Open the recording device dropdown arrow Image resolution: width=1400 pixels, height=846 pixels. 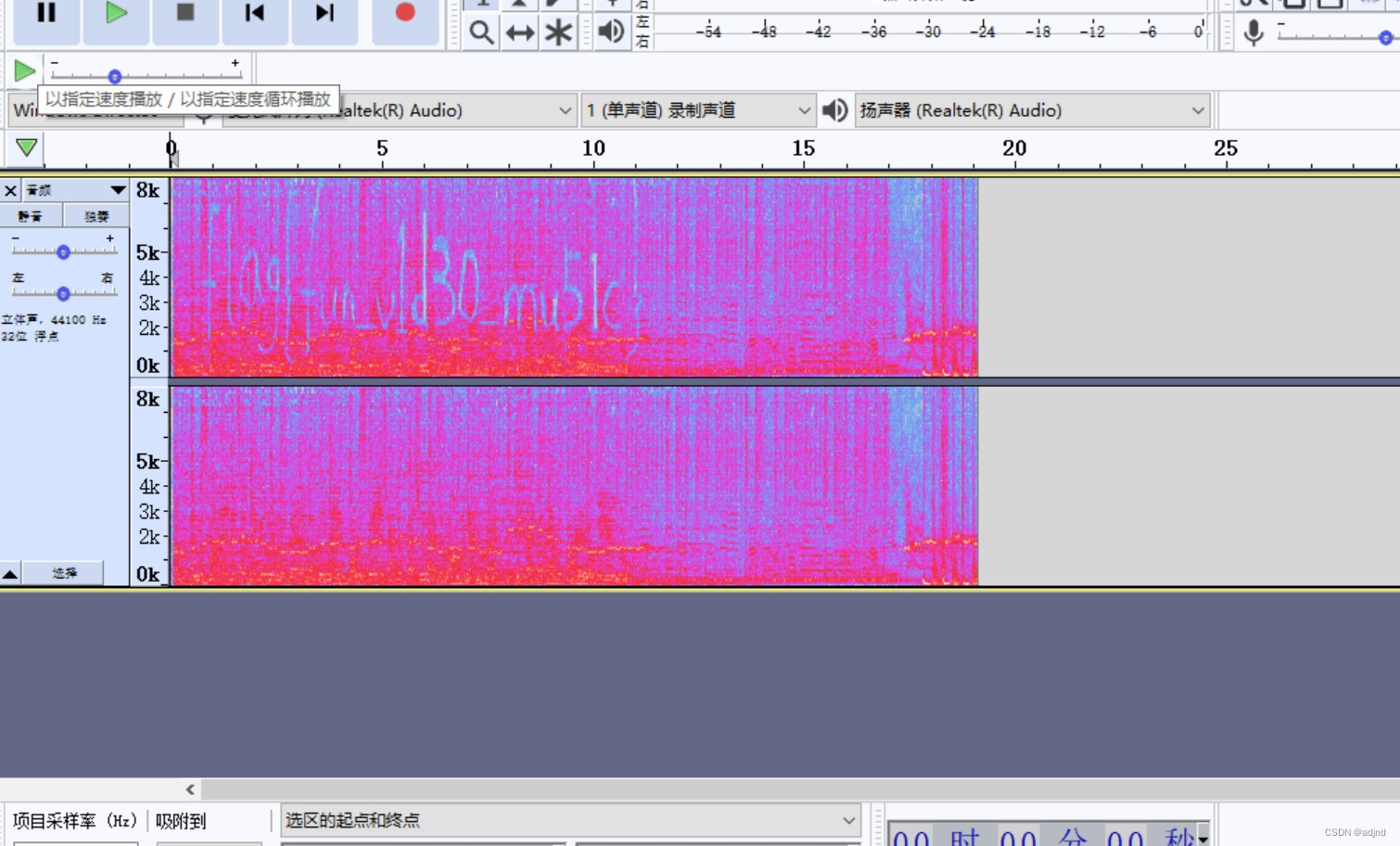click(x=565, y=110)
